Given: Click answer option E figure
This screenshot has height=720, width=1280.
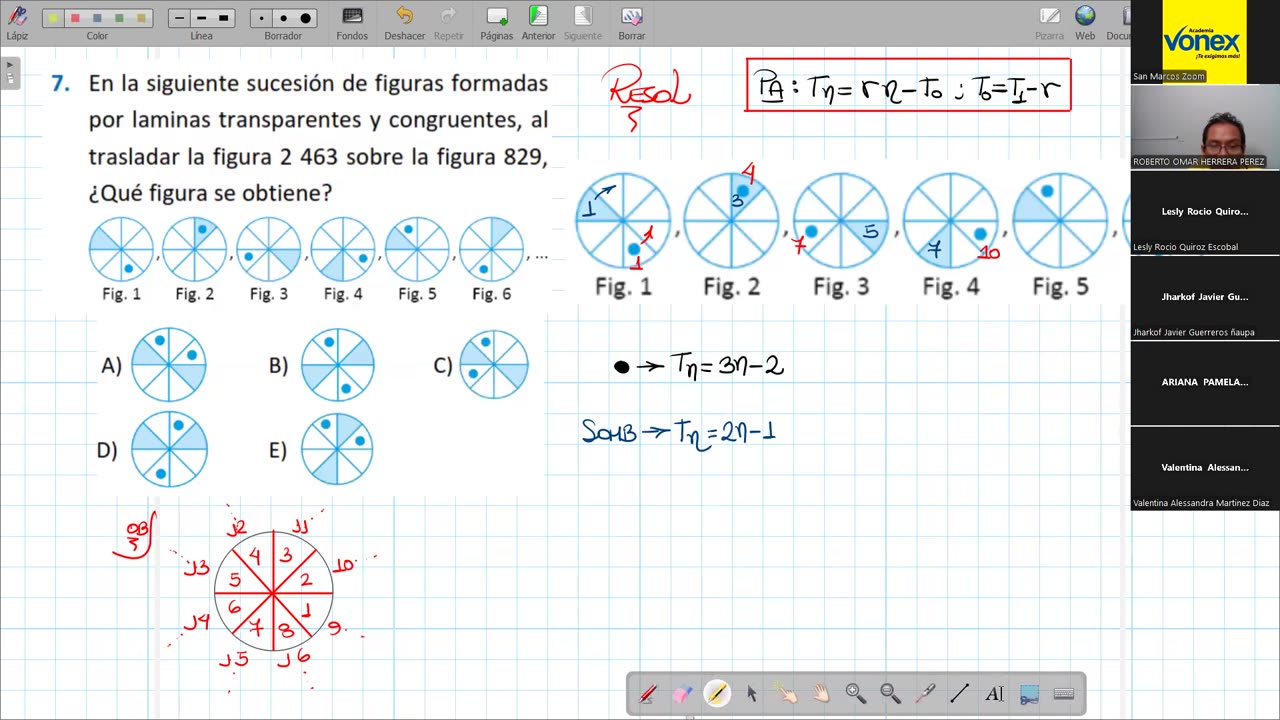Looking at the screenshot, I should [337, 449].
